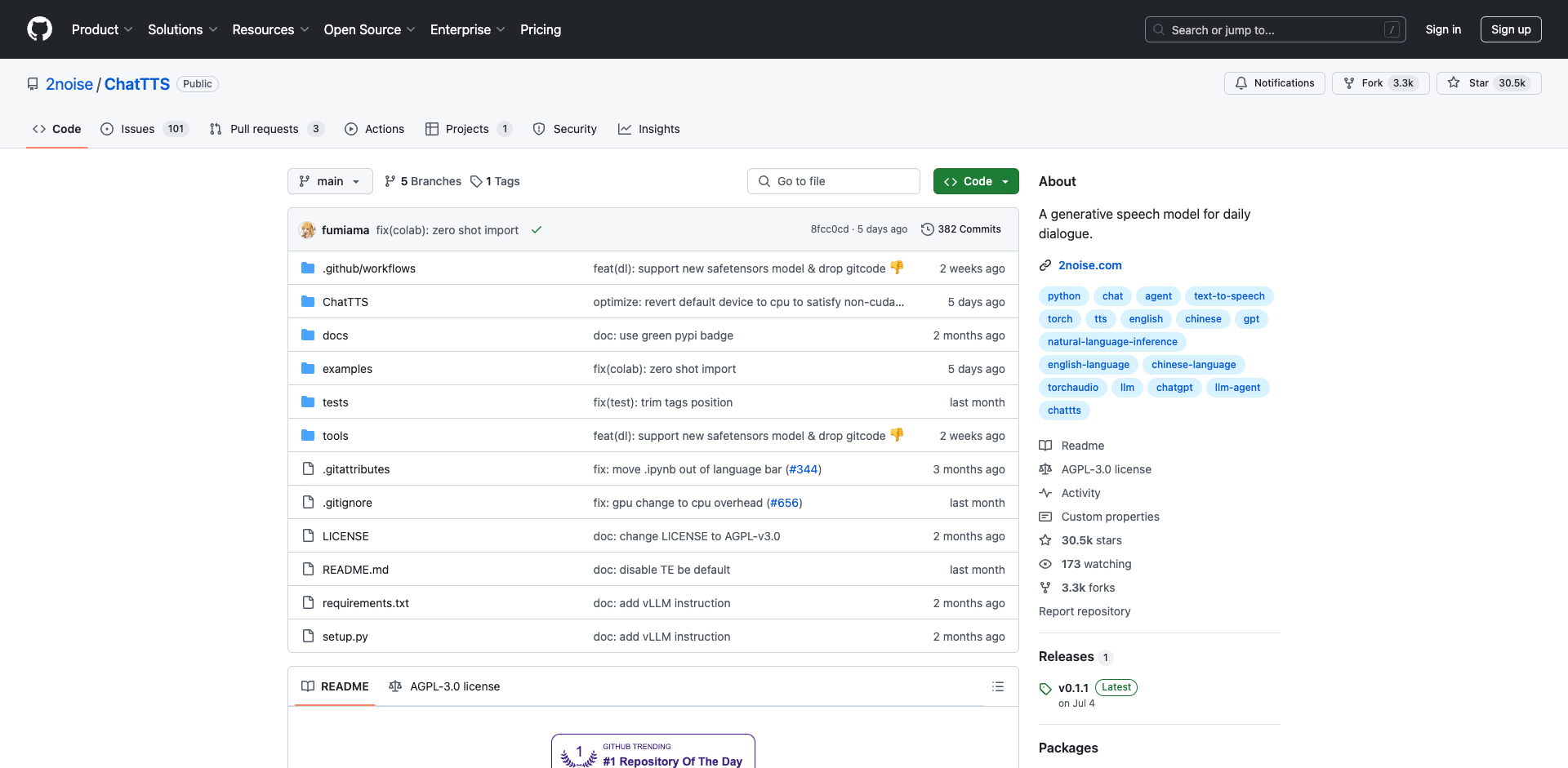The height and width of the screenshot is (768, 1568).
Task: Switch to AGPL-3.0 license readme tab
Action: pyautogui.click(x=444, y=686)
